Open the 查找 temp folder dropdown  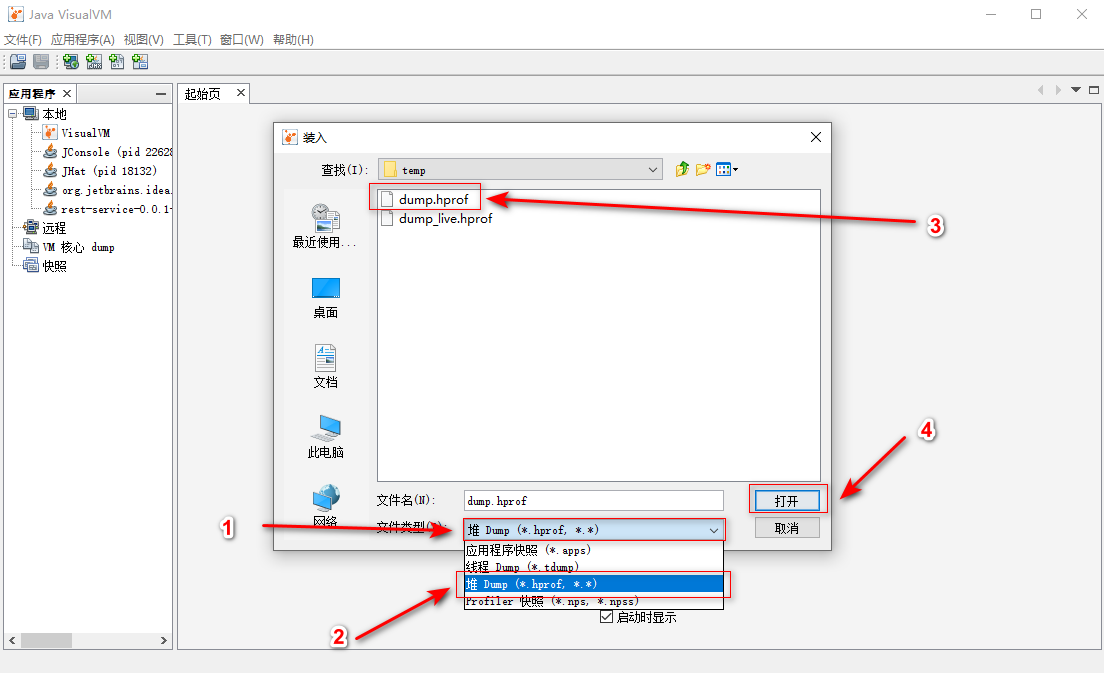pyautogui.click(x=520, y=170)
